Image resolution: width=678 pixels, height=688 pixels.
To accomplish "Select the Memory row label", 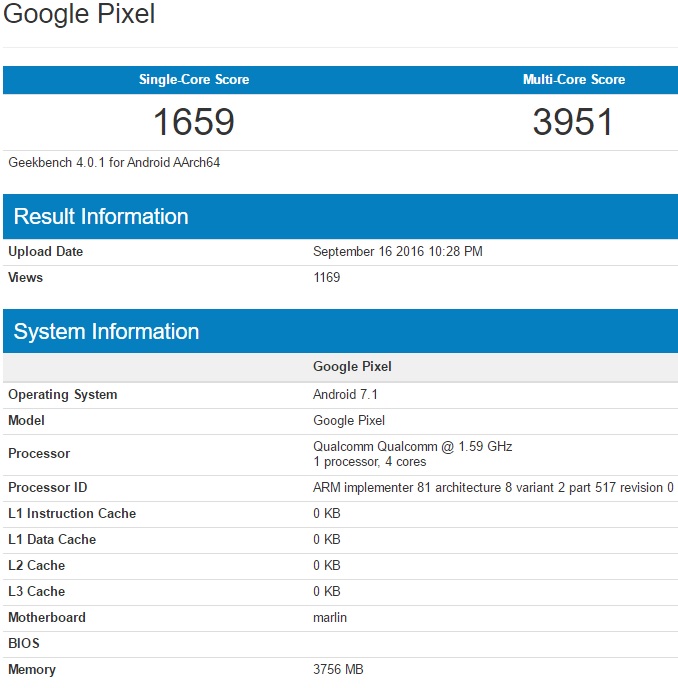I will click(32, 670).
